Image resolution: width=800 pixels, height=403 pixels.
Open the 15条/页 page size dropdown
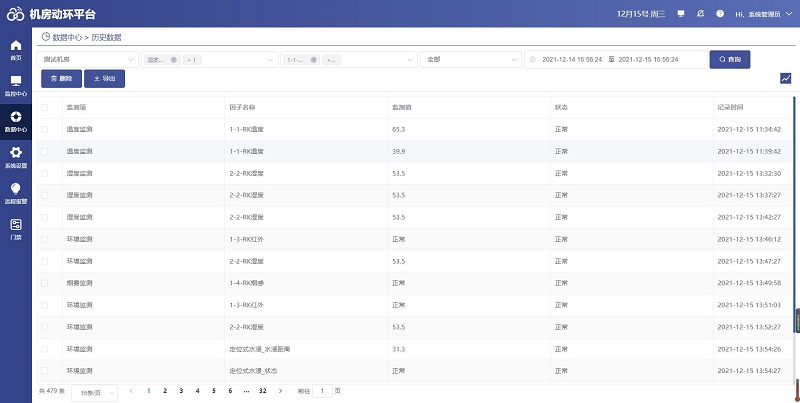[94, 393]
